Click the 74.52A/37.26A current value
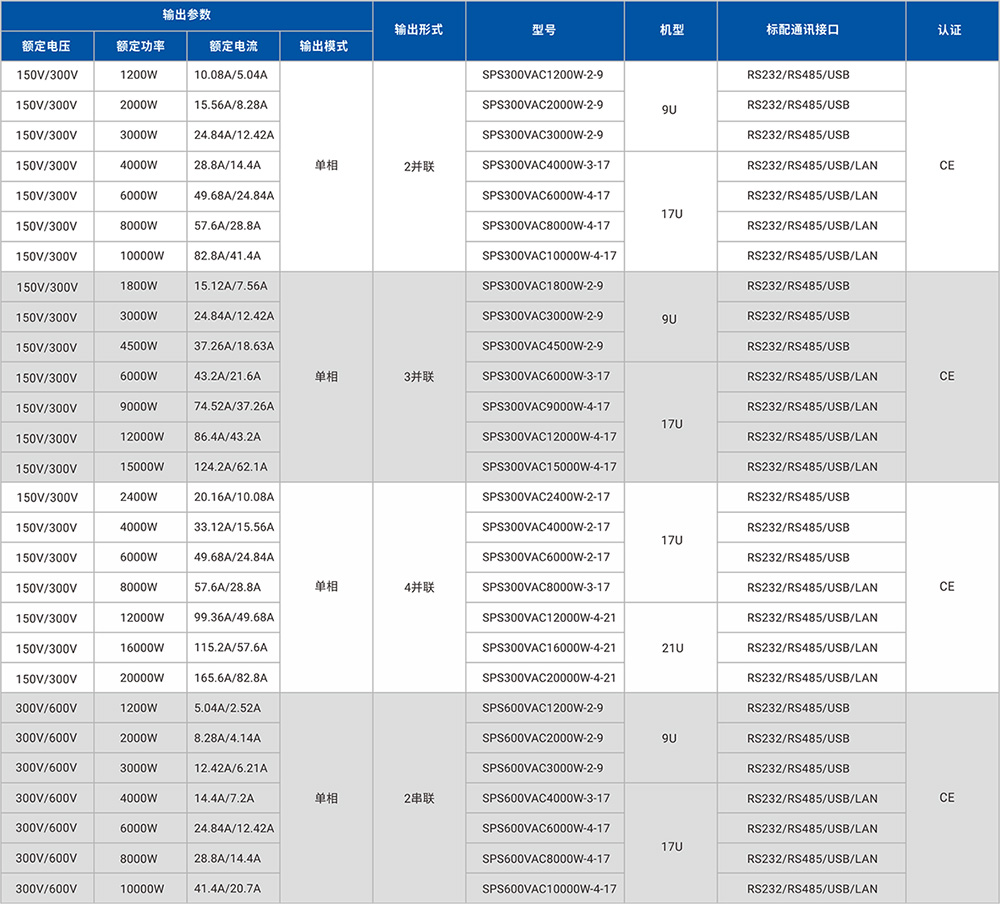 coord(234,406)
